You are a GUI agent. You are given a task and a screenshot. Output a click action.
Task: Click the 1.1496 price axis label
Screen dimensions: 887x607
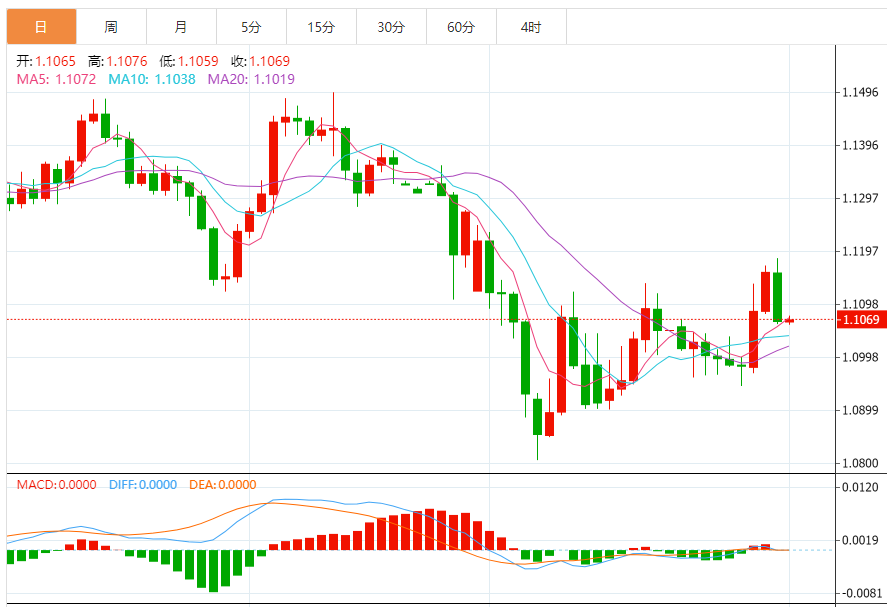[860, 93]
